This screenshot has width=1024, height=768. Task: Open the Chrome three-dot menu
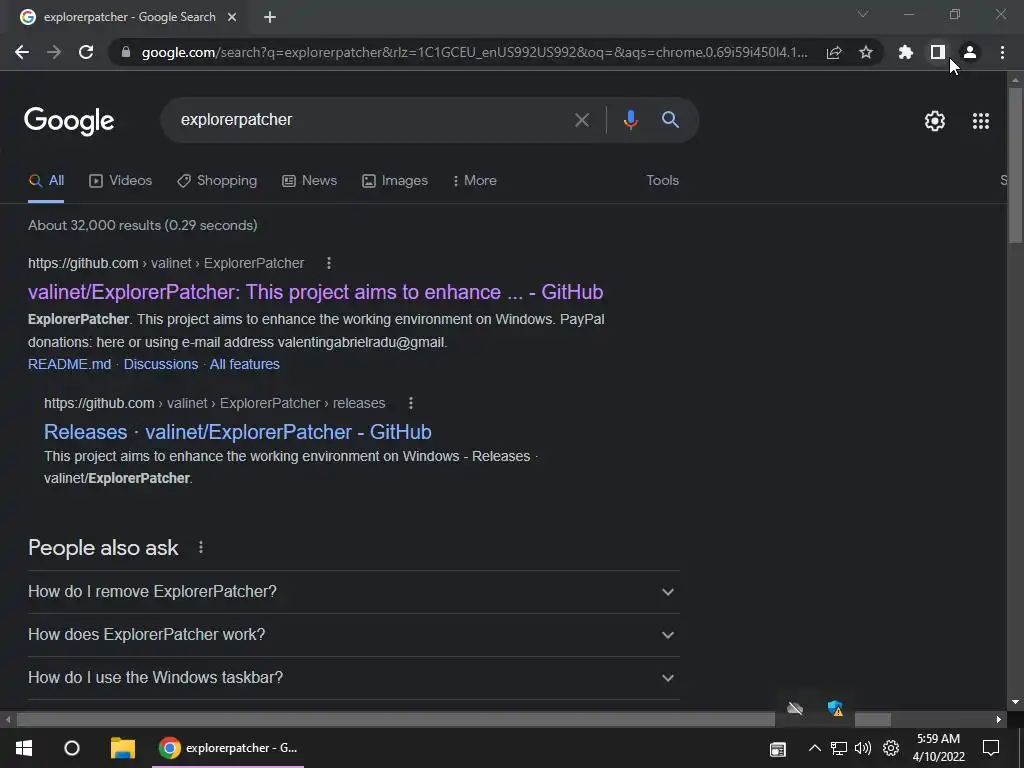1002,52
